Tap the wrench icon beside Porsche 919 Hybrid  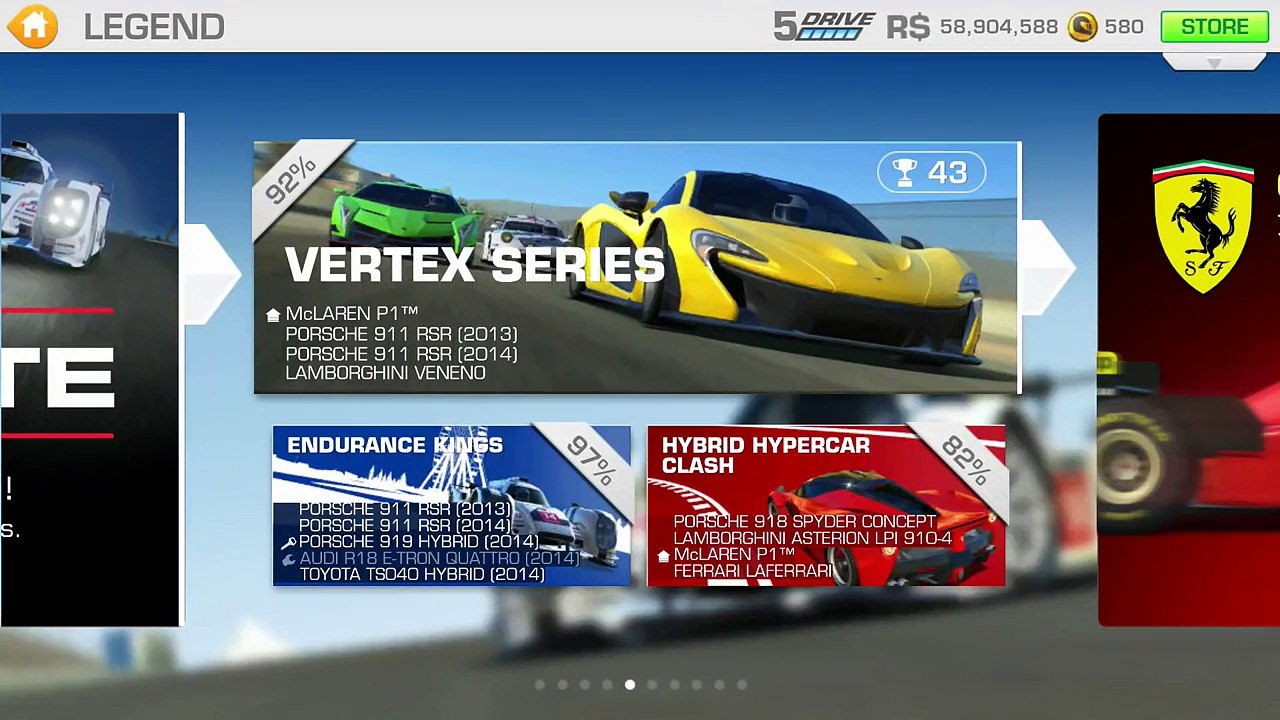pyautogui.click(x=289, y=543)
